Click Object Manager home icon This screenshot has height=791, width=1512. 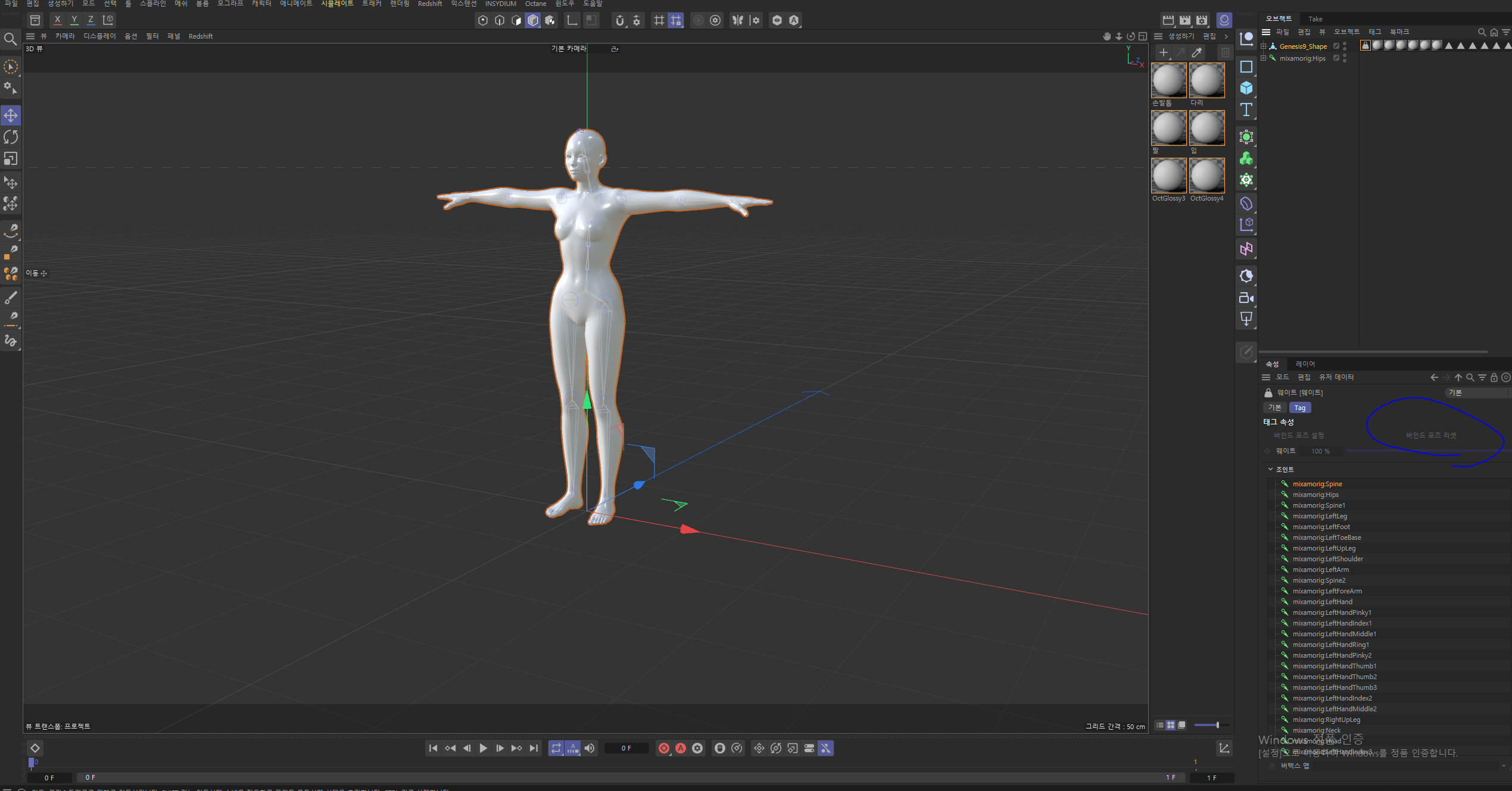point(1494,32)
